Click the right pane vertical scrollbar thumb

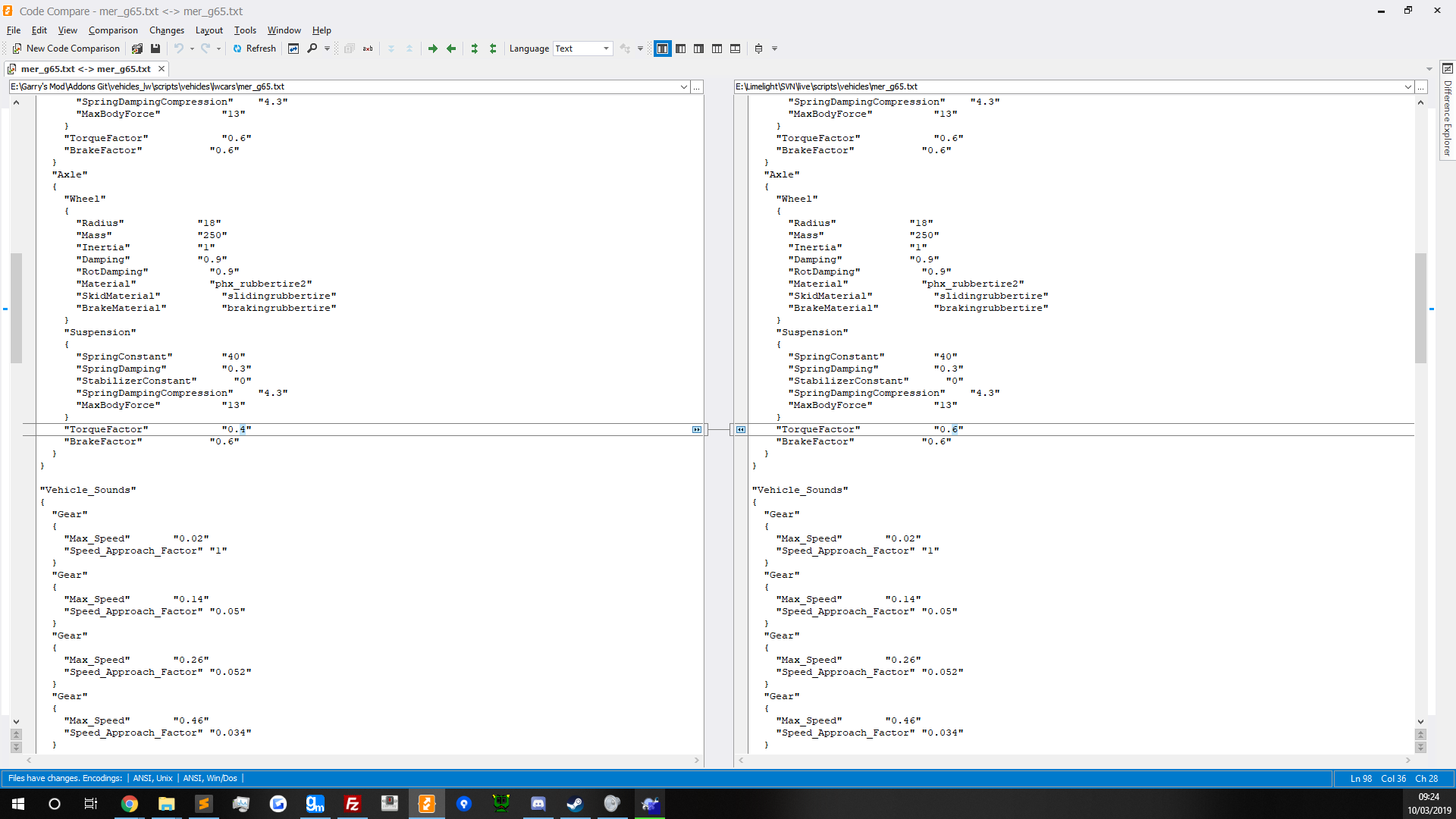(x=1420, y=308)
